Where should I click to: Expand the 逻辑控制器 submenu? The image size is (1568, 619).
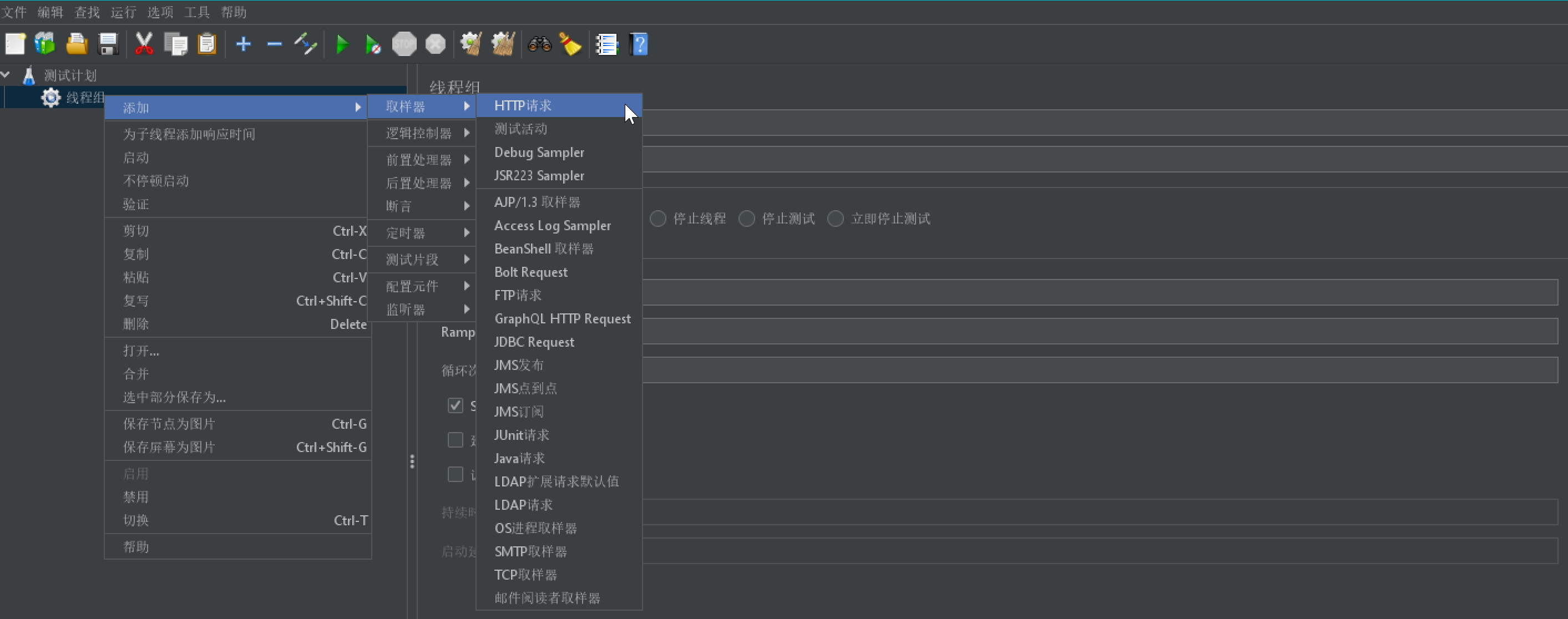point(425,131)
